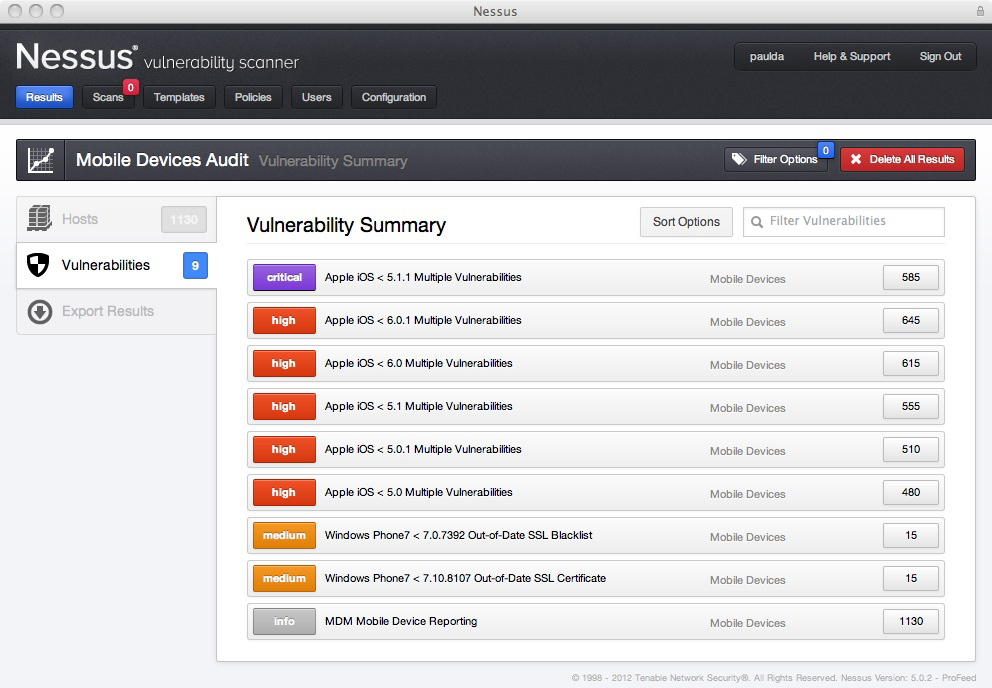Click the 585 count box
992x688 pixels.
[910, 277]
